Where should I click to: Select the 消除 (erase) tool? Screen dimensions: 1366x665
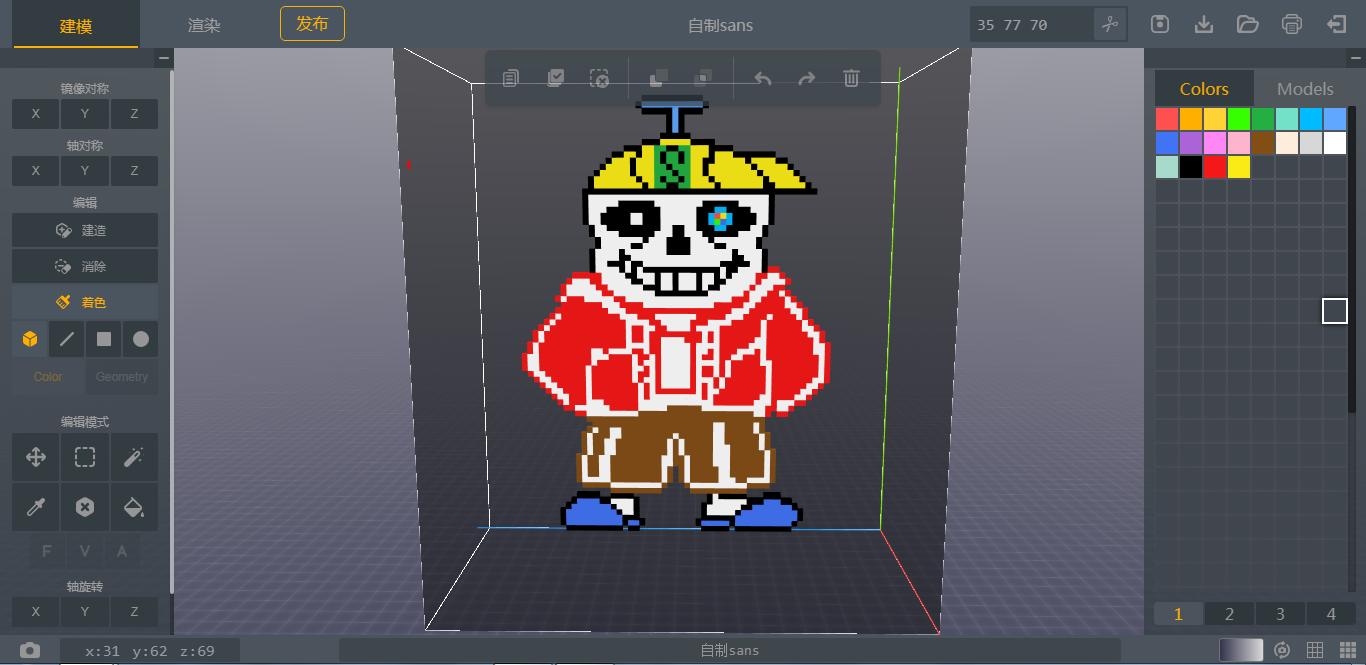85,266
